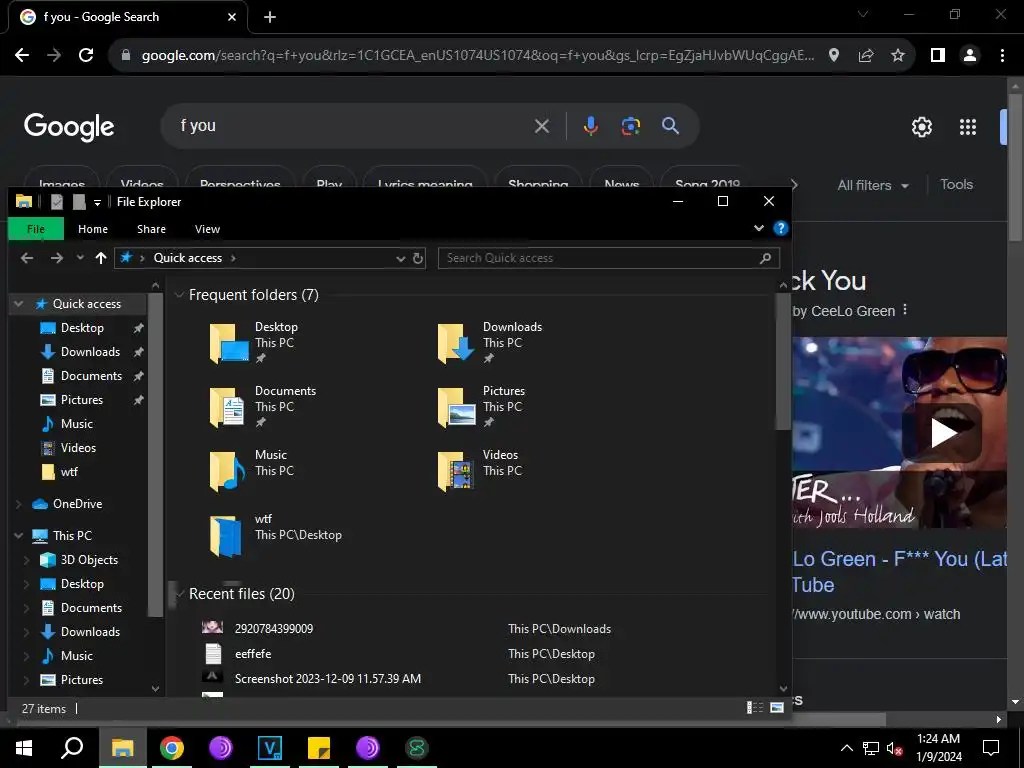Play the CeeLo Green video thumbnail

tap(942, 432)
